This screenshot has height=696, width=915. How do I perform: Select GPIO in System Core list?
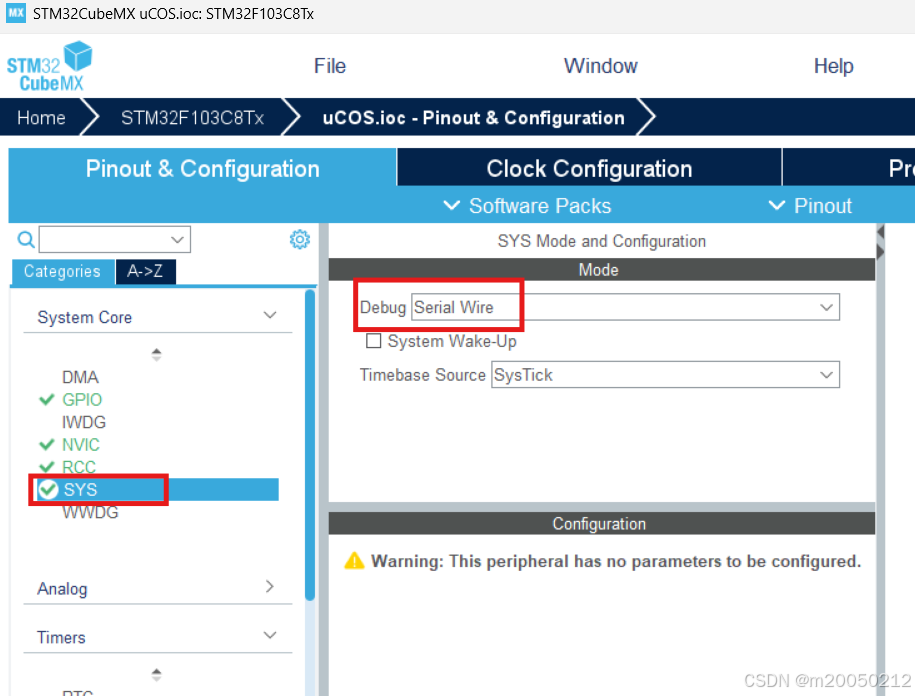82,400
